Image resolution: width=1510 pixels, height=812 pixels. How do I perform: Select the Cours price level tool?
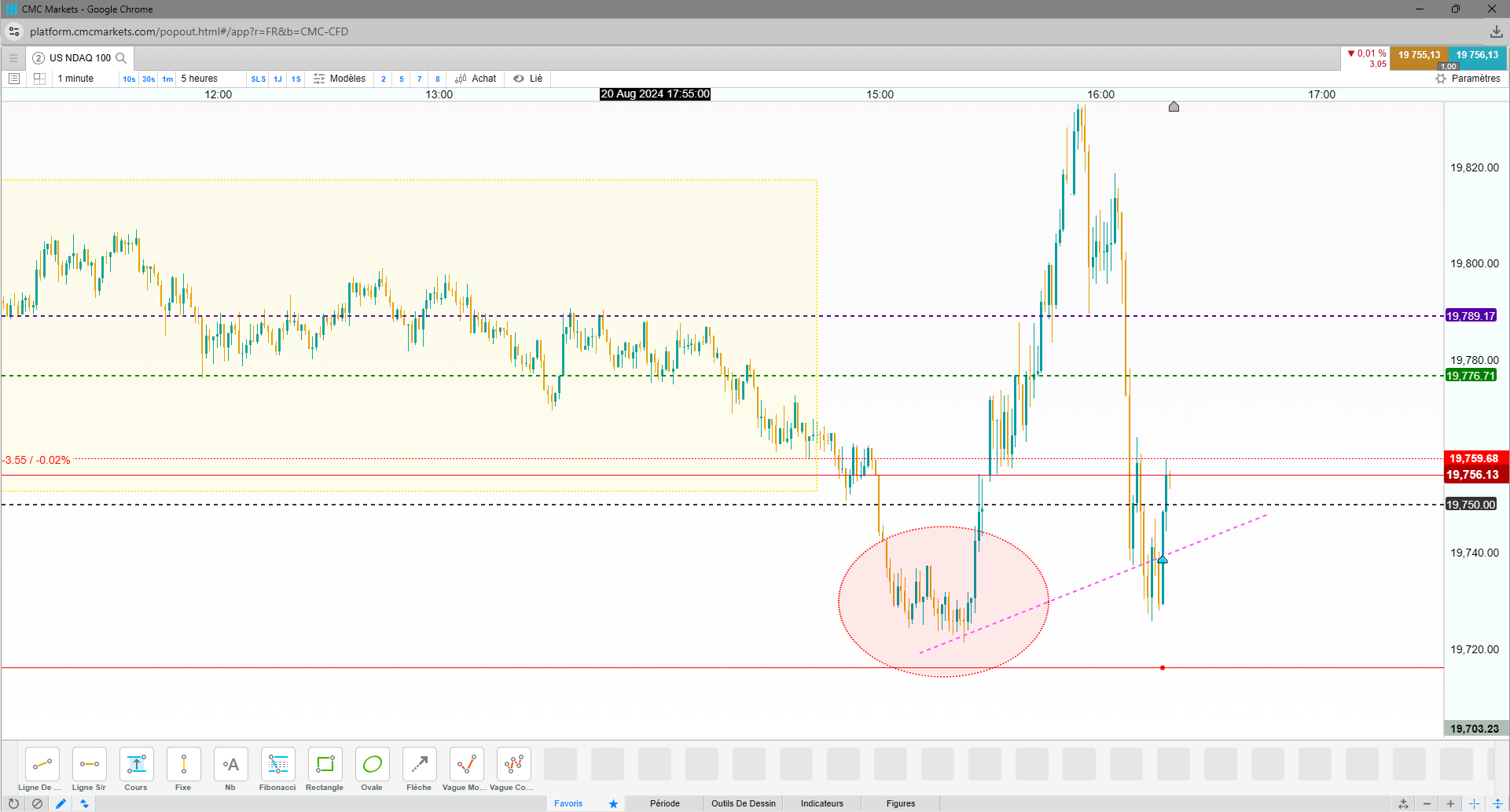[137, 764]
